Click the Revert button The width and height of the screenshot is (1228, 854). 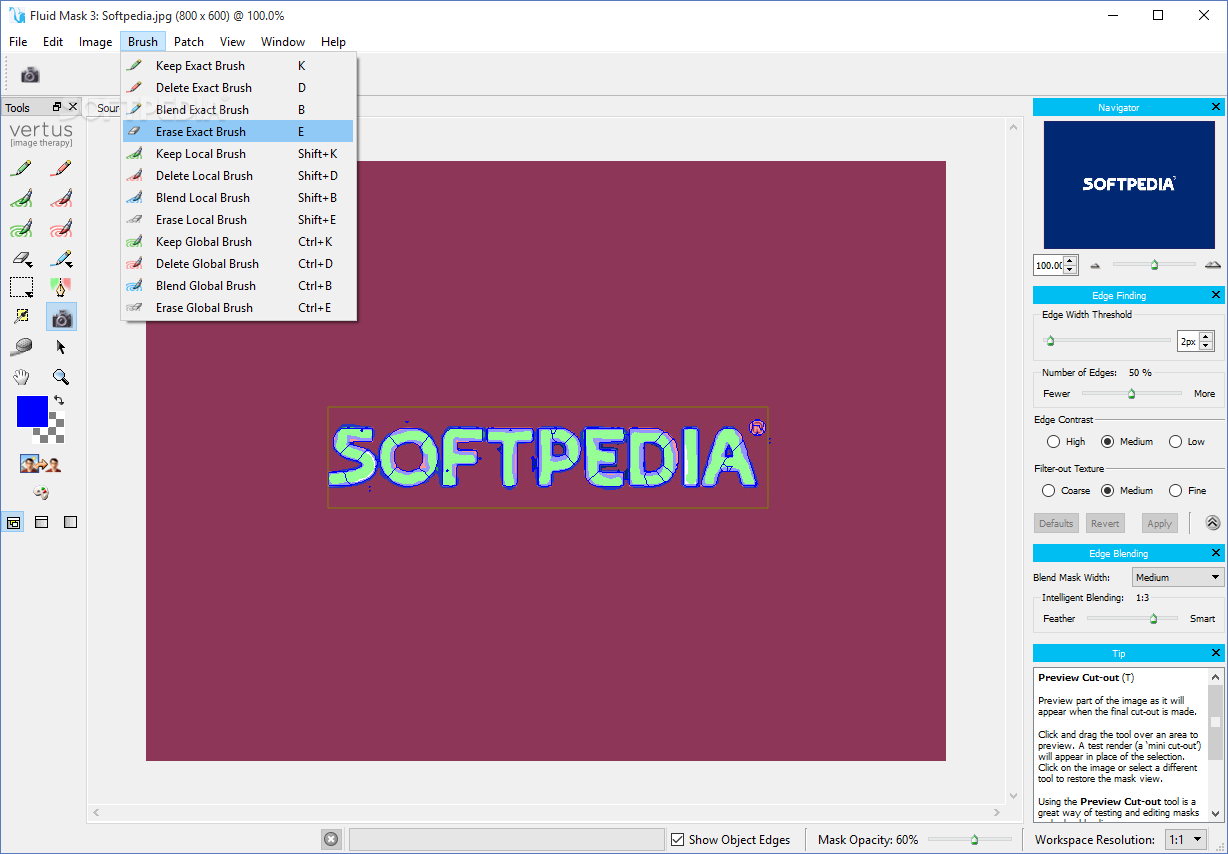(x=1105, y=523)
